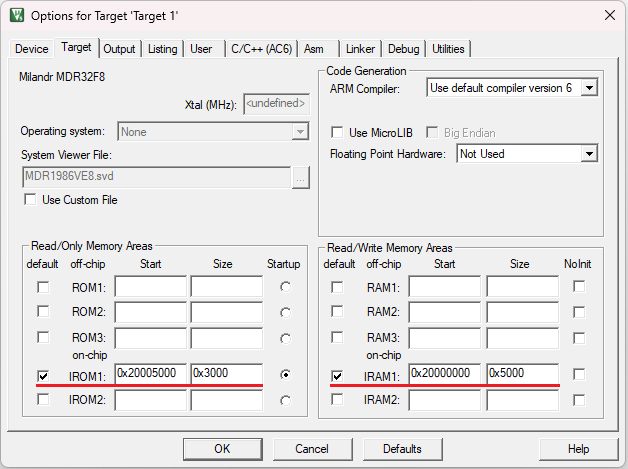
Task: Select the ROM1 Startup radio button
Action: (x=287, y=287)
